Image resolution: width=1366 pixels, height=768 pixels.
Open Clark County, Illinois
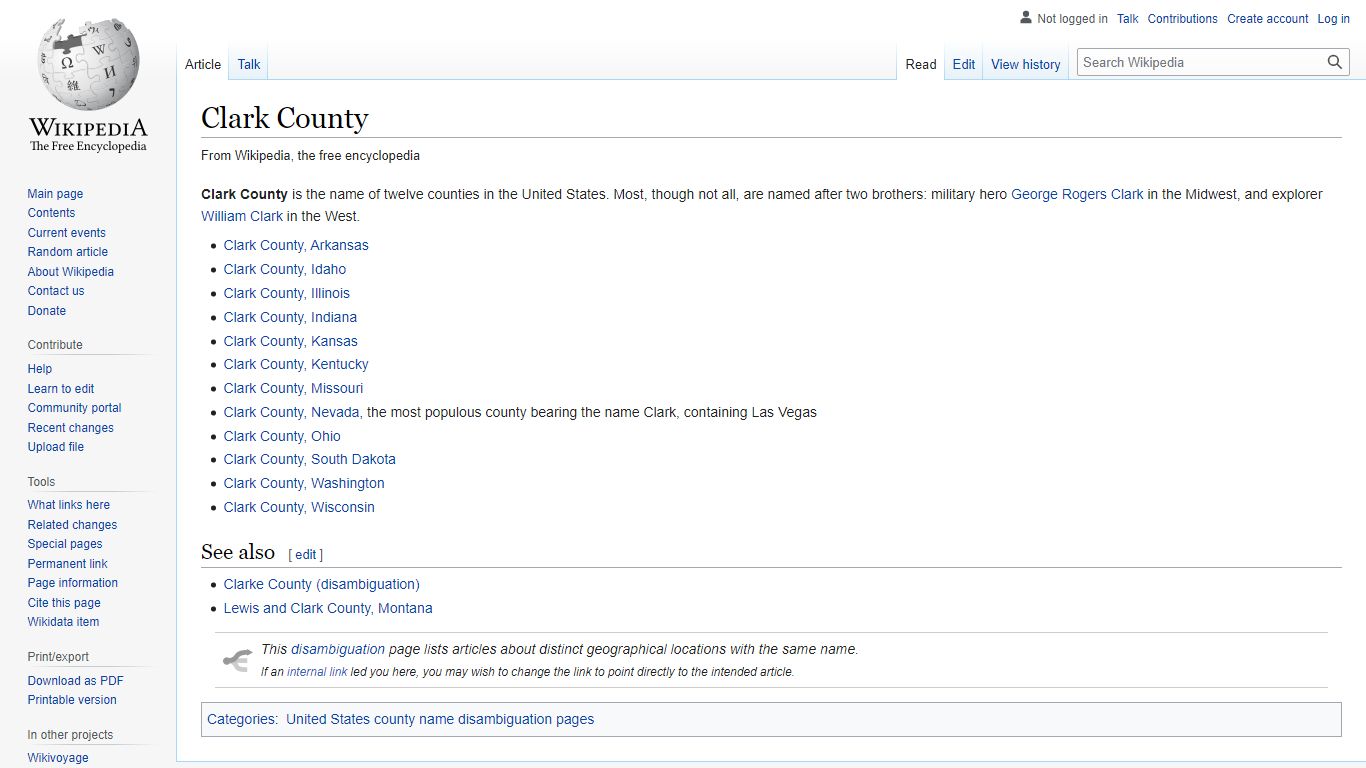coord(287,293)
